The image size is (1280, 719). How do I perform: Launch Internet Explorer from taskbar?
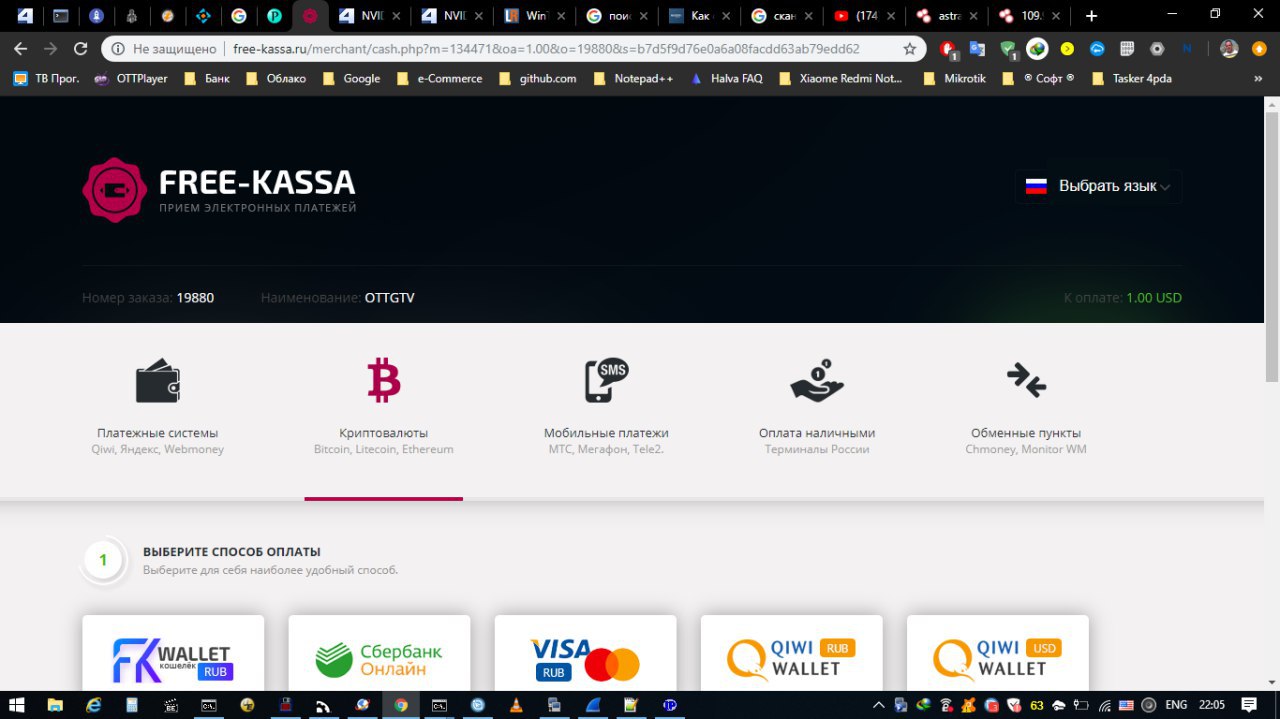click(94, 705)
